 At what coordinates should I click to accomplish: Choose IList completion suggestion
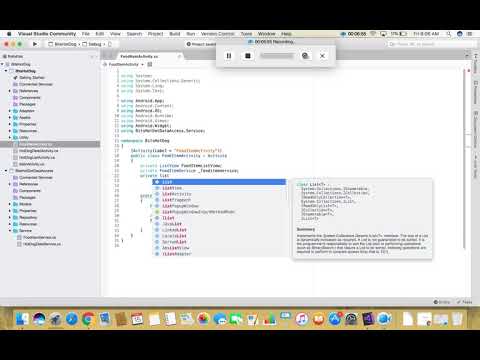(x=219, y=218)
